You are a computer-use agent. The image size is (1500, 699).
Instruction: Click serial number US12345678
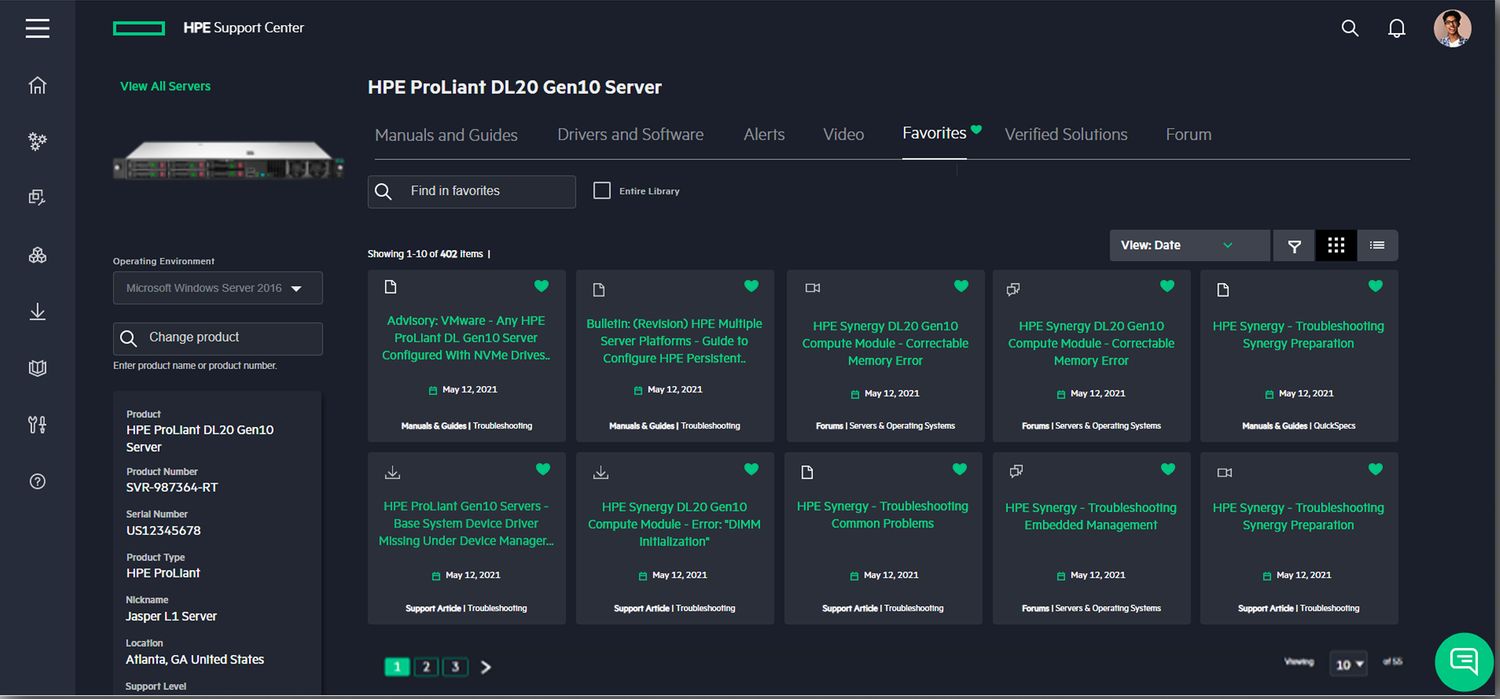tap(163, 530)
